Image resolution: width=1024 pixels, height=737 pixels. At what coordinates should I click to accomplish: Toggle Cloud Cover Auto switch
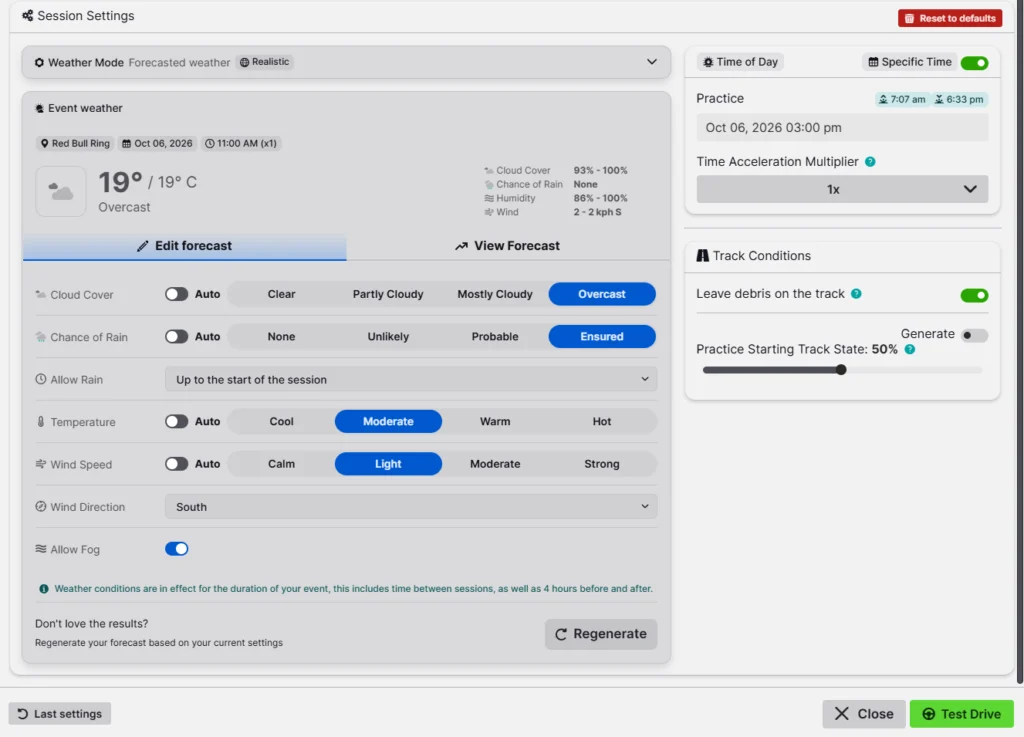[x=176, y=294]
